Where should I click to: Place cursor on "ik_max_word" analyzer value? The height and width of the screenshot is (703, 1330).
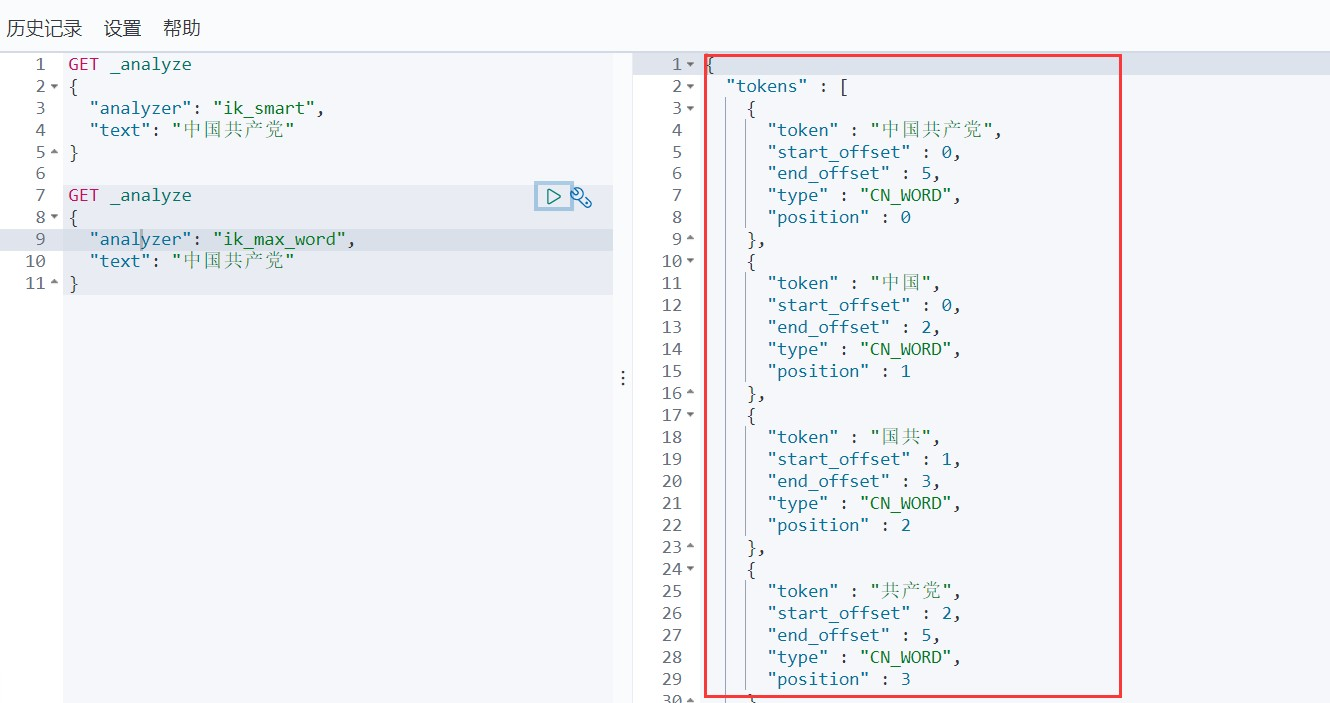coord(283,240)
